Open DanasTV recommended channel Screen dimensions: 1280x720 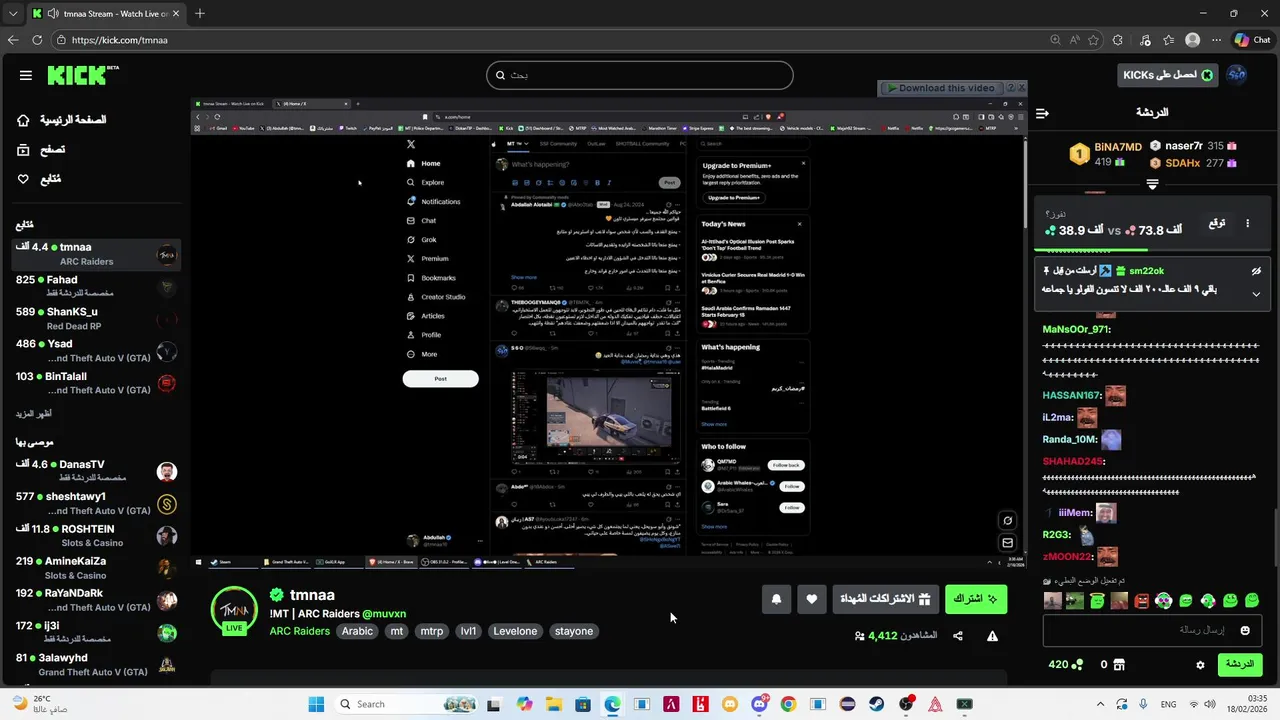click(96, 471)
